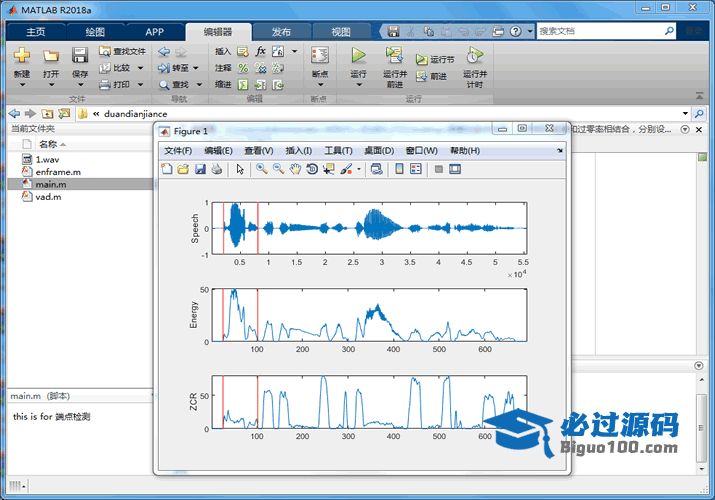Click the 保存 (Save) floppy disk icon
Screen dimensions: 715x500
point(80,55)
